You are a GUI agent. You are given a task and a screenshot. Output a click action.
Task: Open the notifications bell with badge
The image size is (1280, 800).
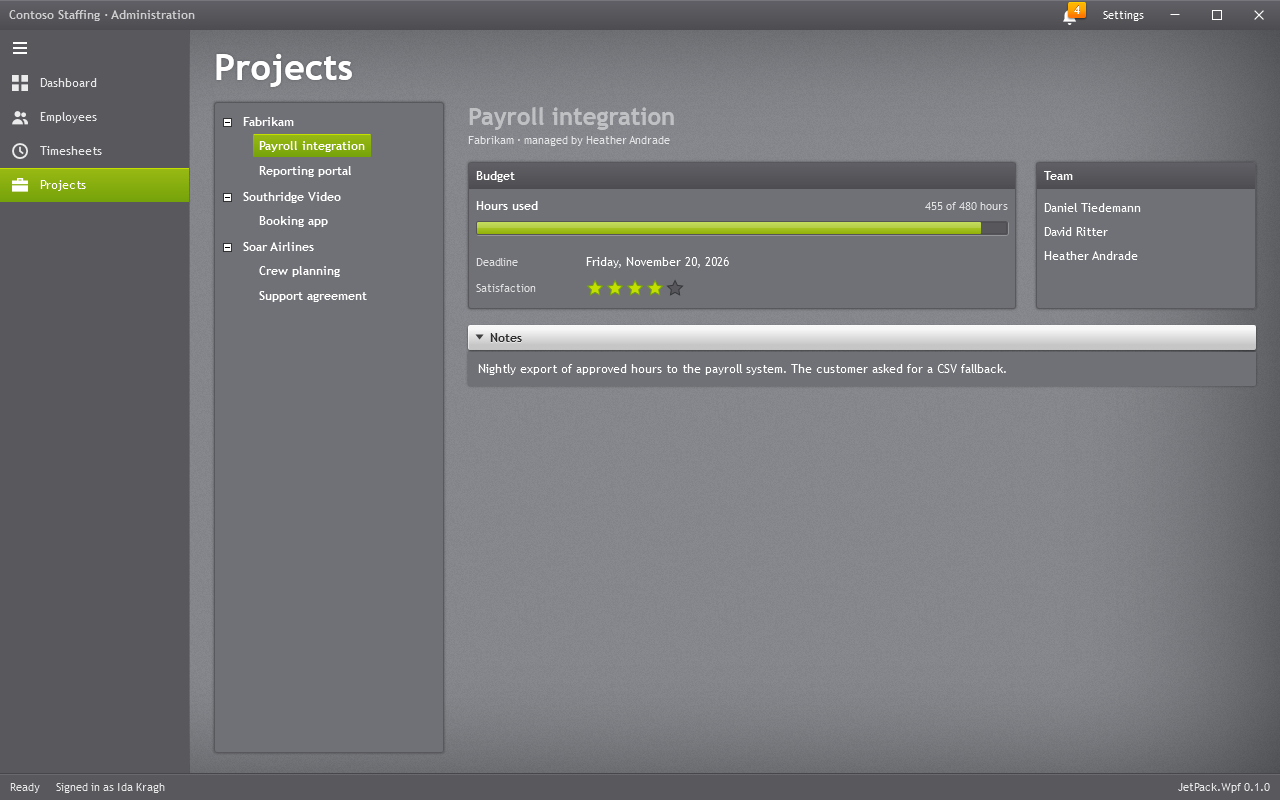pyautogui.click(x=1072, y=15)
